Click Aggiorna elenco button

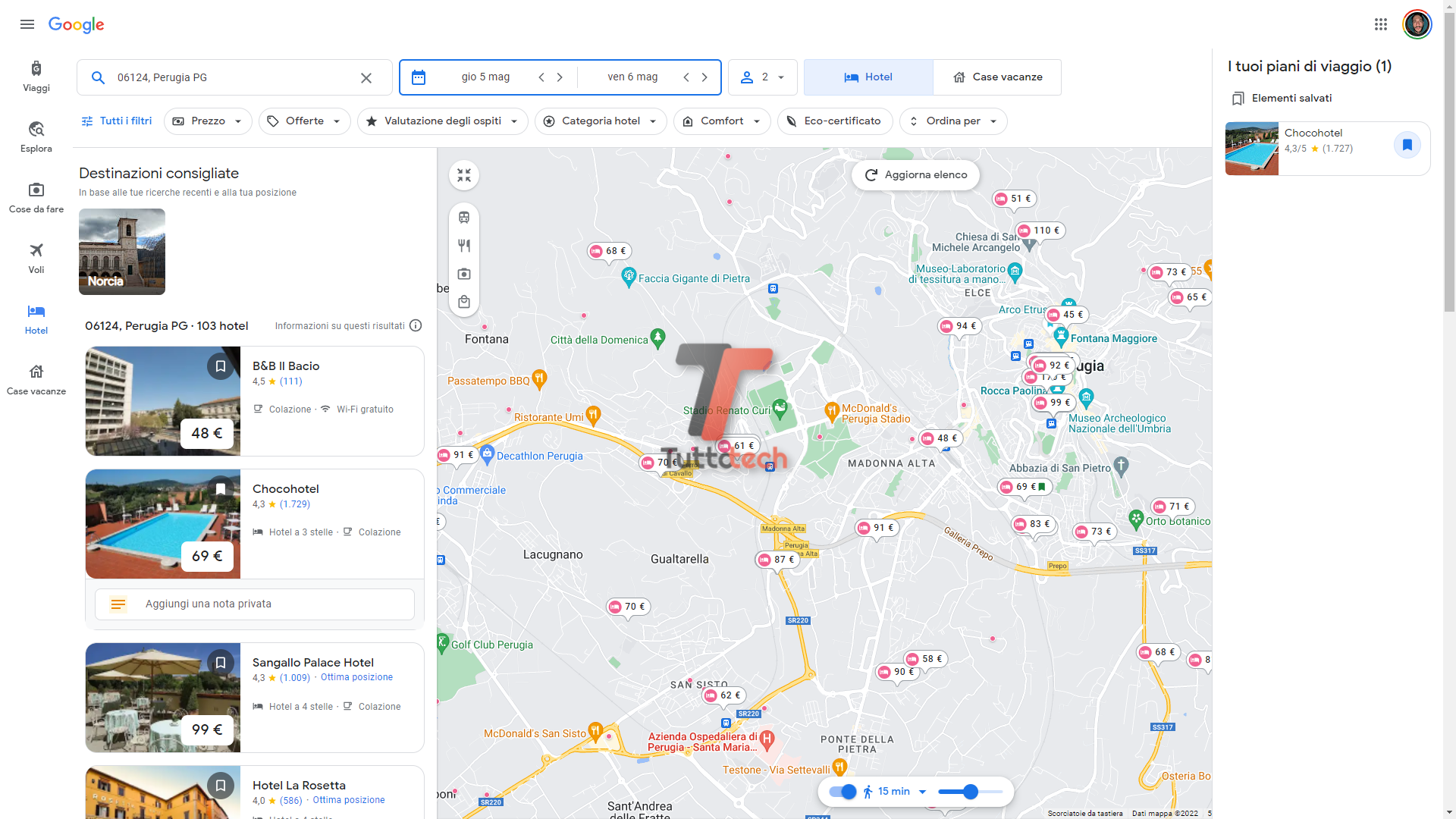coord(915,175)
